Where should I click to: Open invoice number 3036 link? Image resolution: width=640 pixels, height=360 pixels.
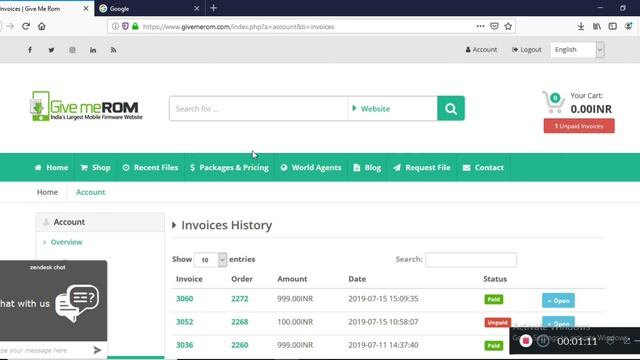tap(184, 345)
